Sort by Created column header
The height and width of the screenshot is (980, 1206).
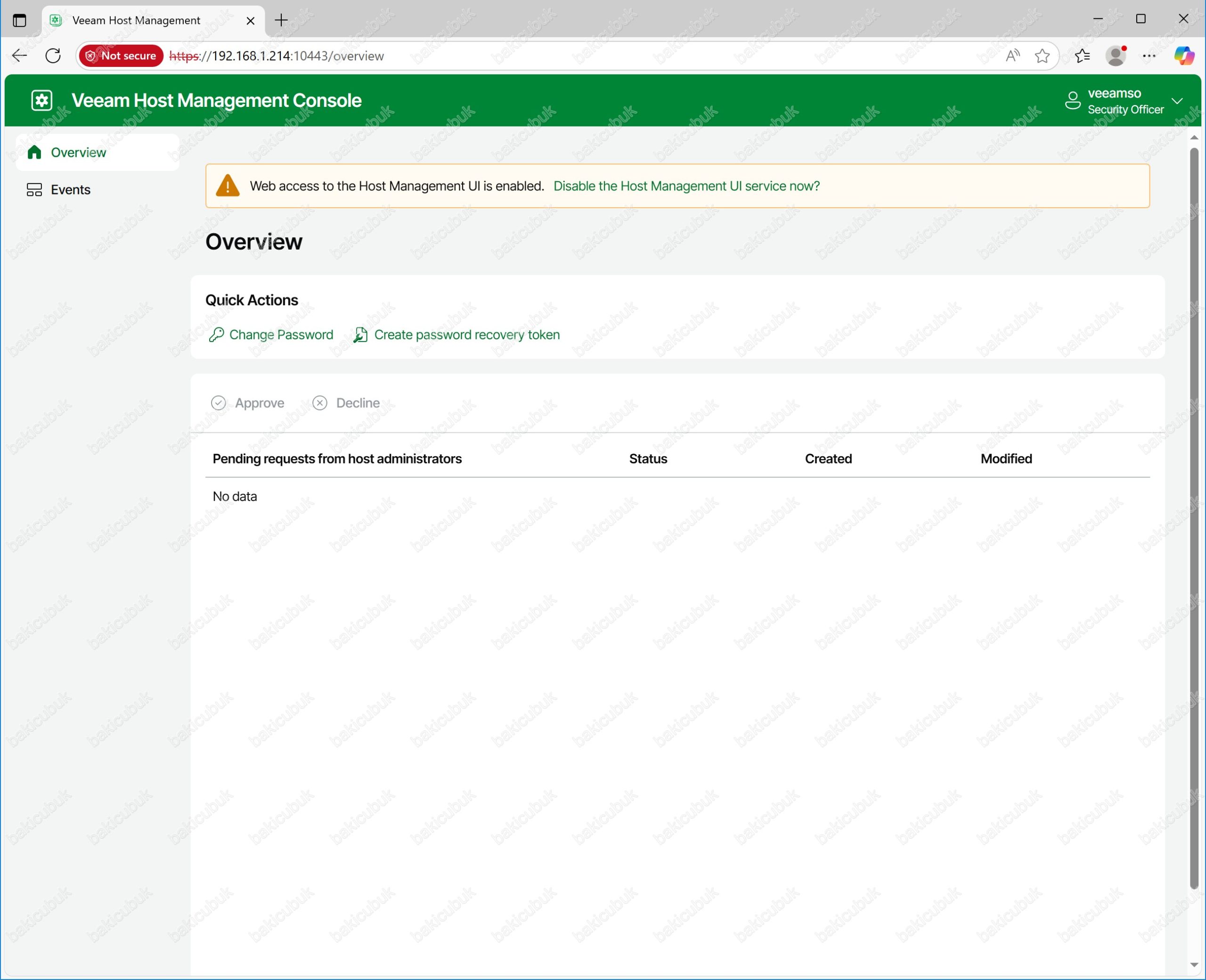click(x=828, y=459)
